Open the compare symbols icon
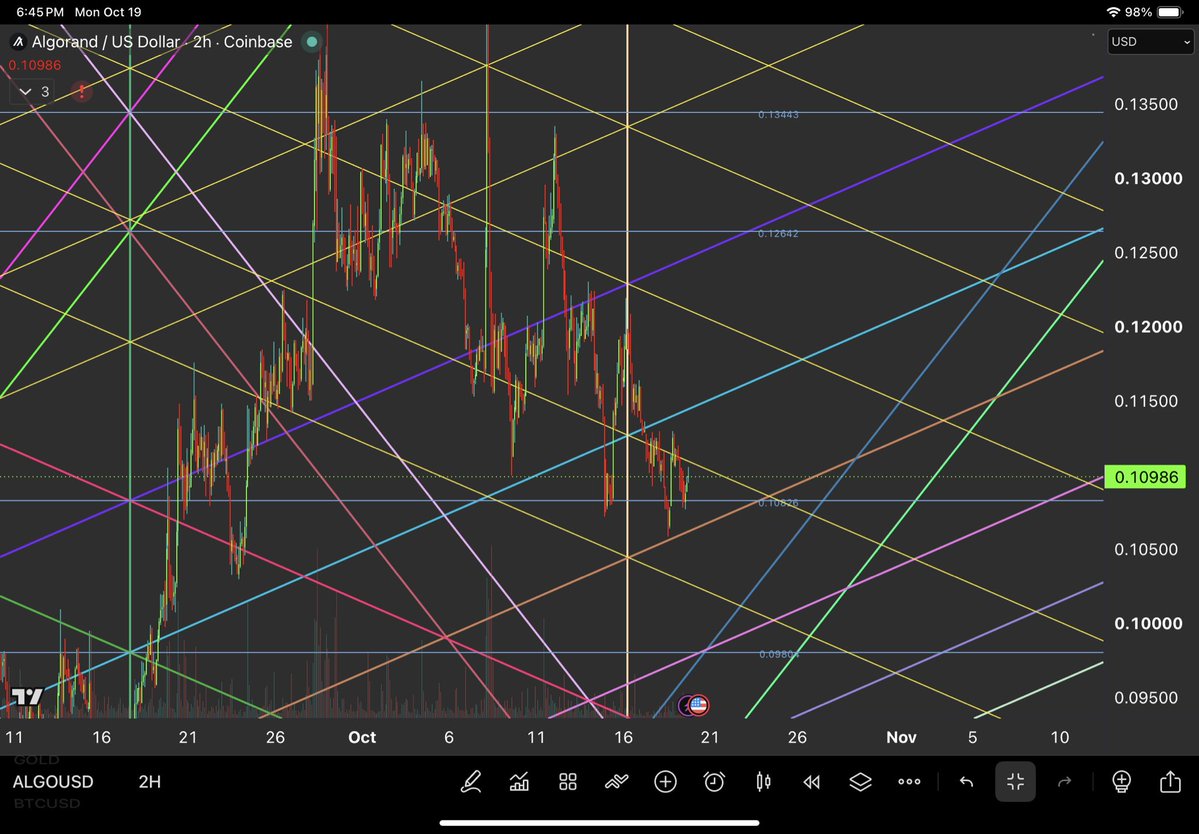This screenshot has height=834, width=1199. tap(616, 781)
